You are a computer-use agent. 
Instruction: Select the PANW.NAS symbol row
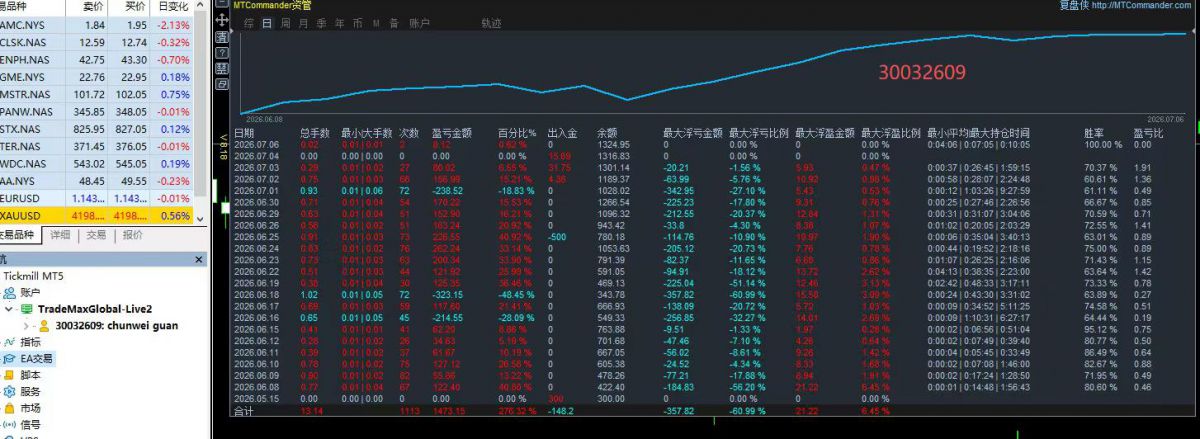coord(98,112)
